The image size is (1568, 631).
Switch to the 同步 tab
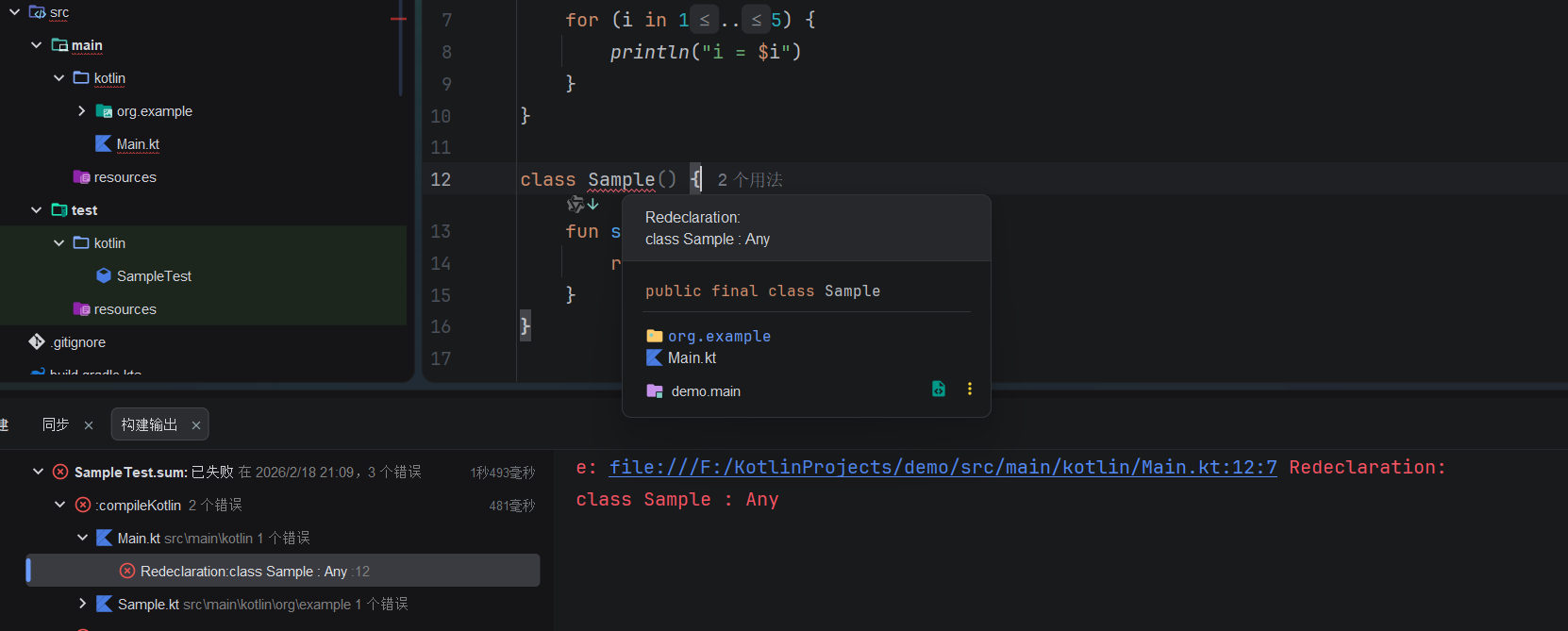click(x=56, y=424)
